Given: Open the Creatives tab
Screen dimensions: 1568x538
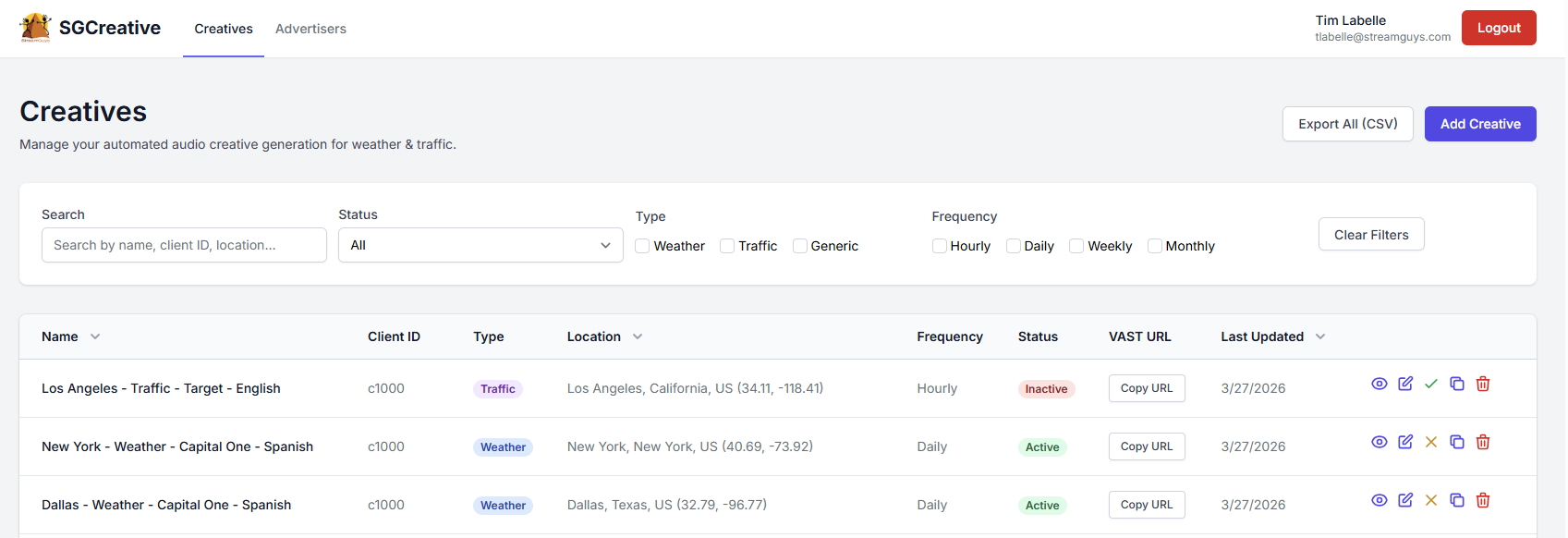Looking at the screenshot, I should (224, 29).
